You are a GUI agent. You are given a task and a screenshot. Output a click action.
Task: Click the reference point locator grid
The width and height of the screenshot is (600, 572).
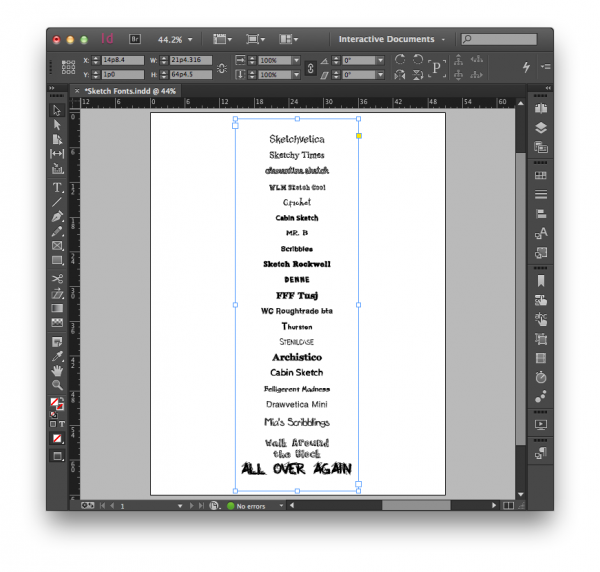[69, 67]
